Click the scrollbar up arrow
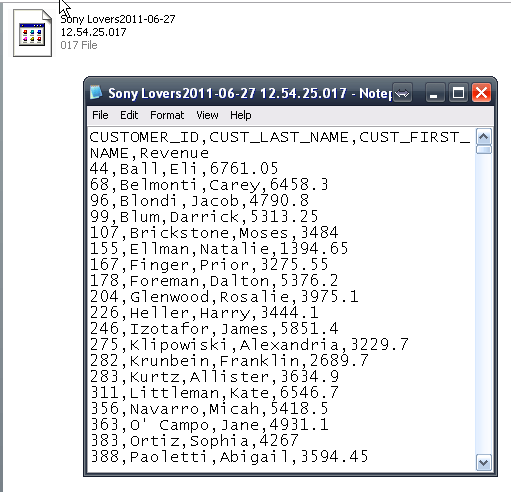The height and width of the screenshot is (492, 511). 484,137
